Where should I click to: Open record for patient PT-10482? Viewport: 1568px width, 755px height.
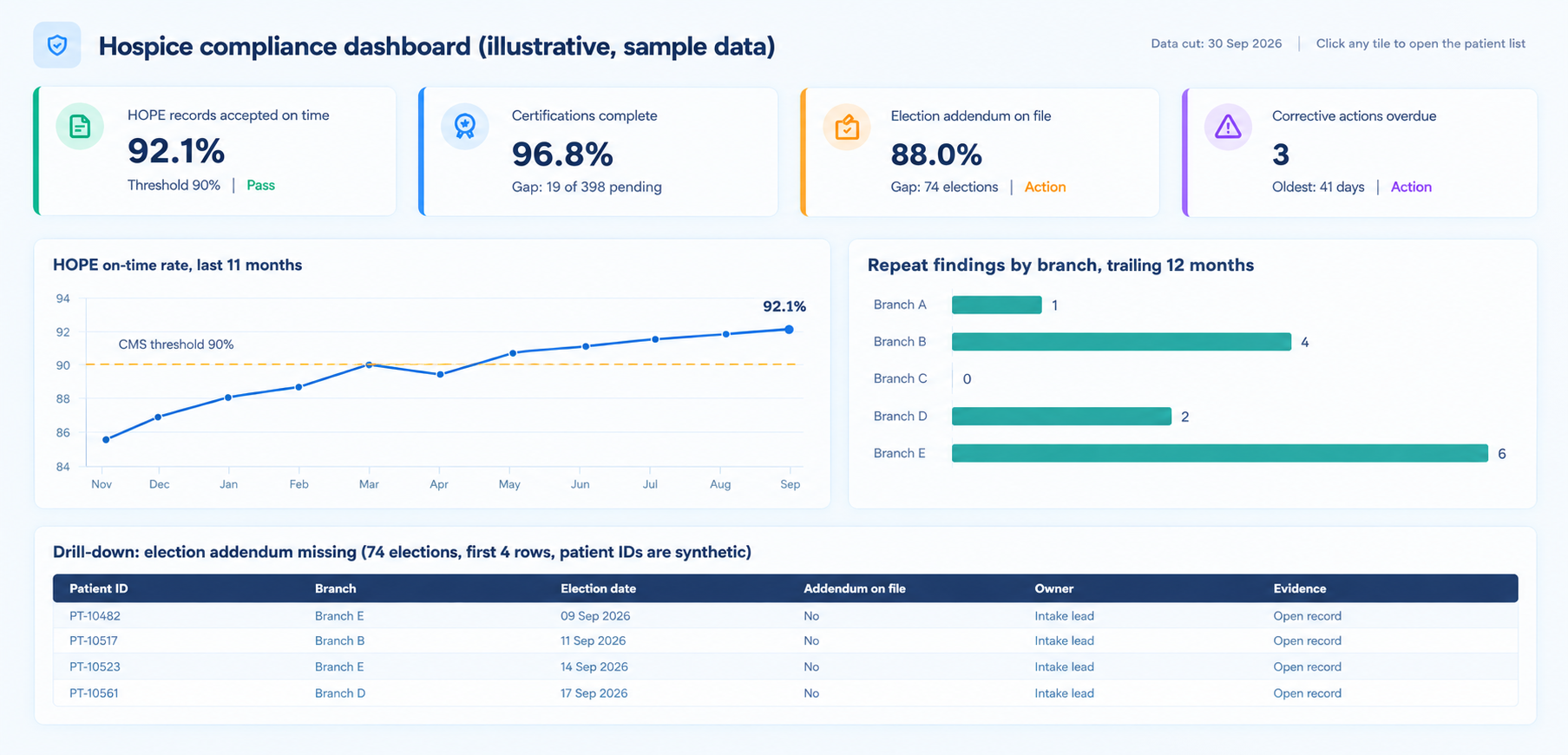[1307, 616]
